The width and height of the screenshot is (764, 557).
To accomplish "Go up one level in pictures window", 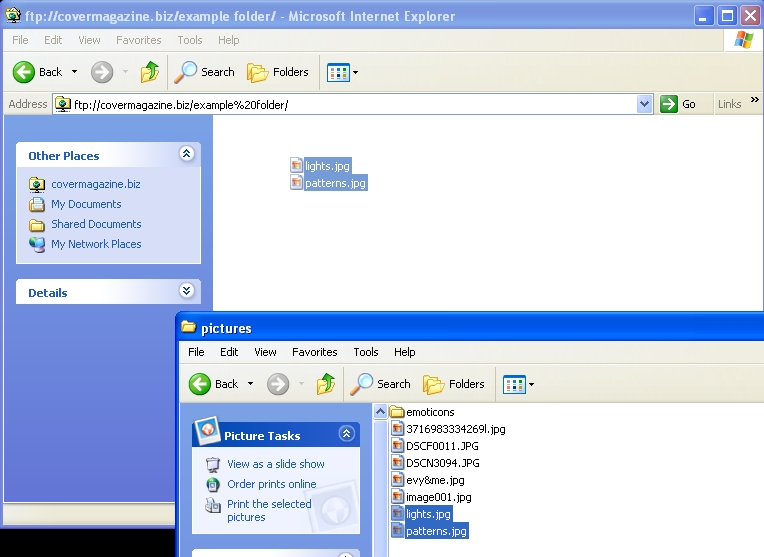I will coord(326,384).
